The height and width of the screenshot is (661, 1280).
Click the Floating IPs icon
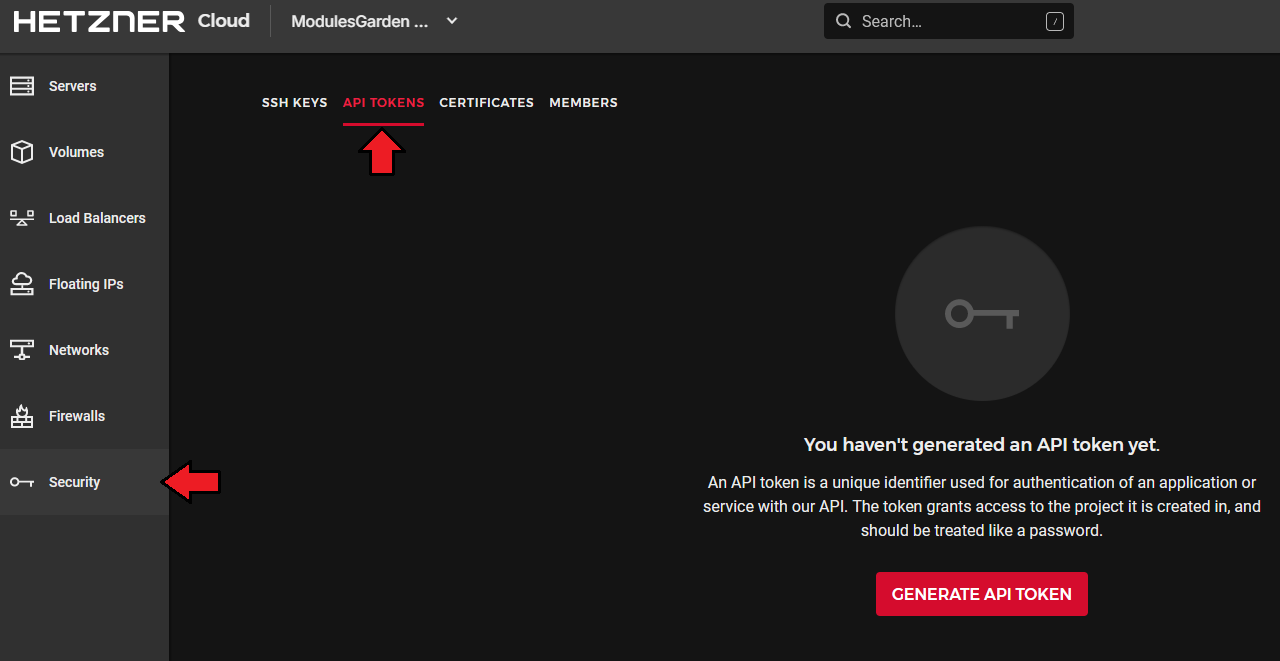coord(22,284)
